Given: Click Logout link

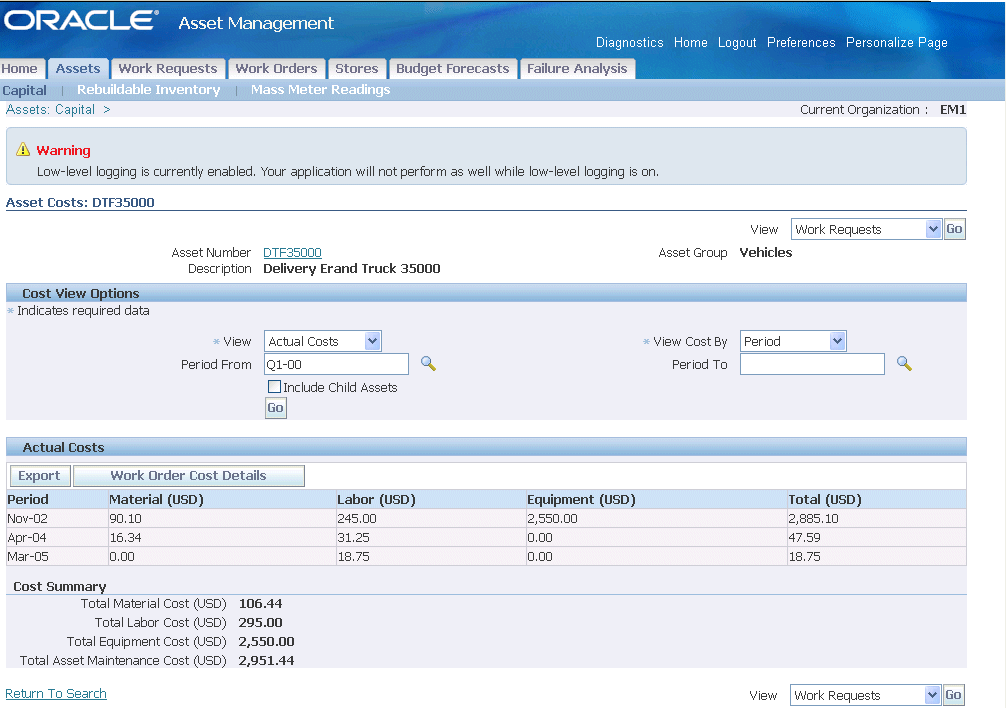Looking at the screenshot, I should click(737, 42).
